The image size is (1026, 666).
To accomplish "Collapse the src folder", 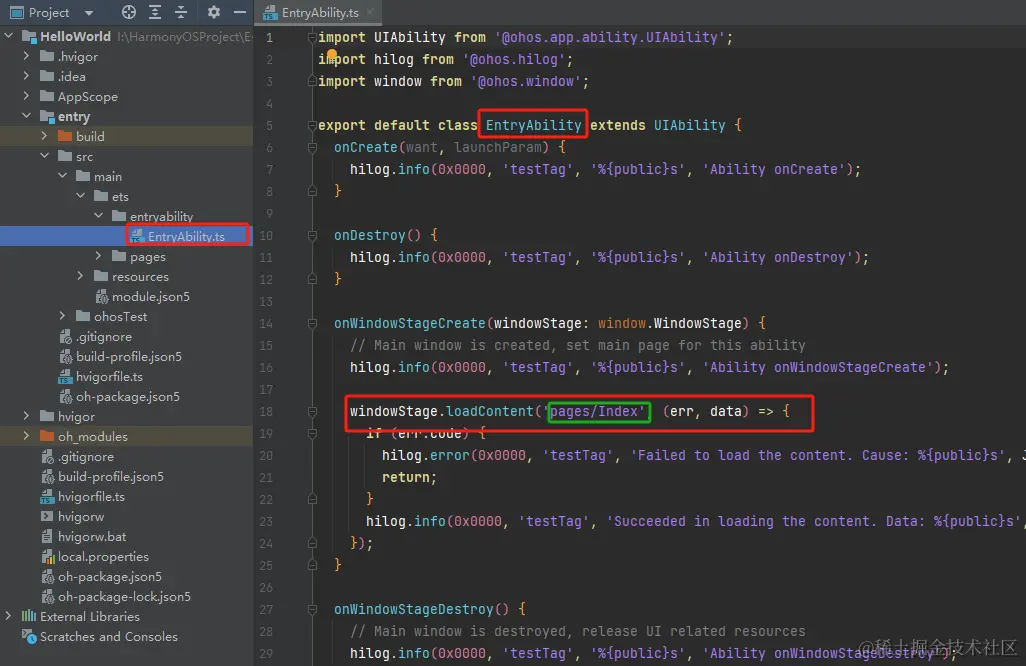I will click(x=44, y=156).
